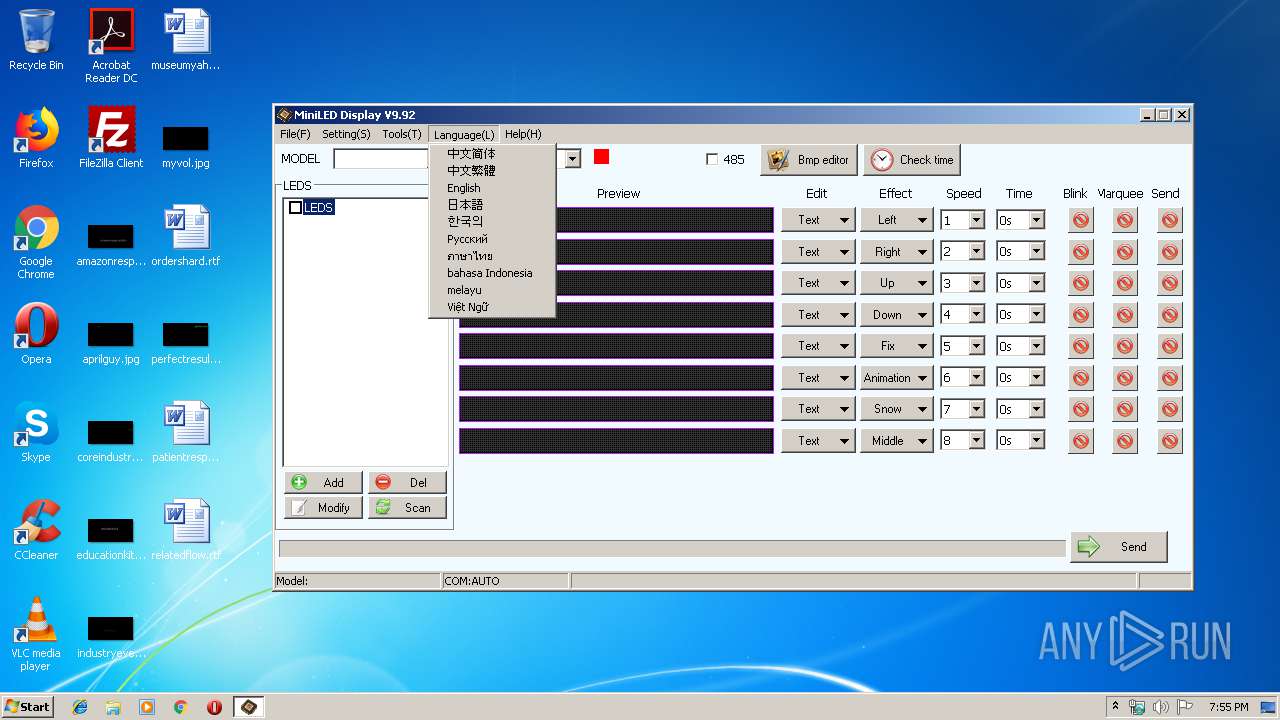Open the Right effect dropdown
1280x720 pixels.
[897, 252]
